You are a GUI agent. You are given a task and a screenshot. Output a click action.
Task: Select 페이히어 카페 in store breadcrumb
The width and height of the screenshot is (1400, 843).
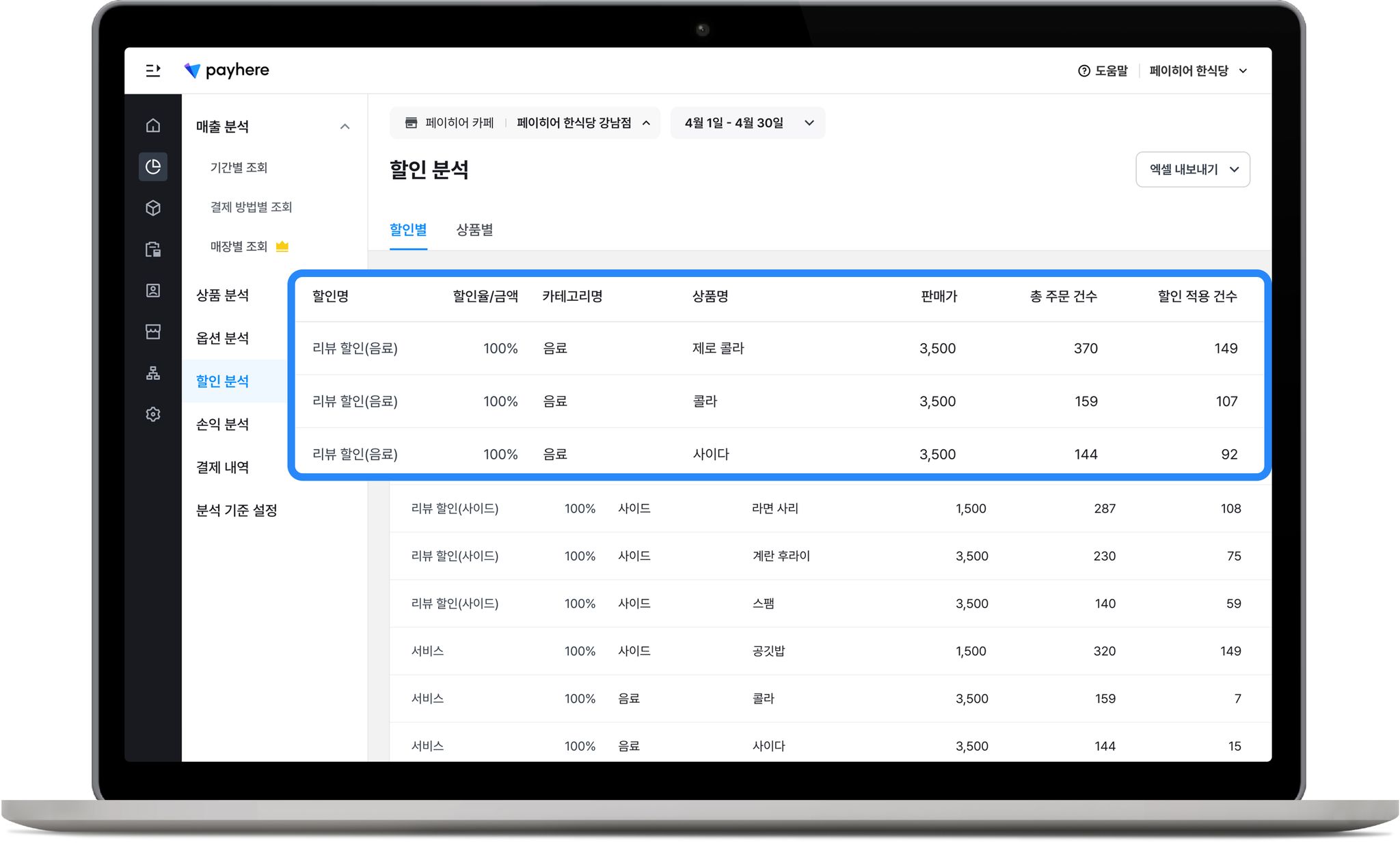pyautogui.click(x=459, y=123)
